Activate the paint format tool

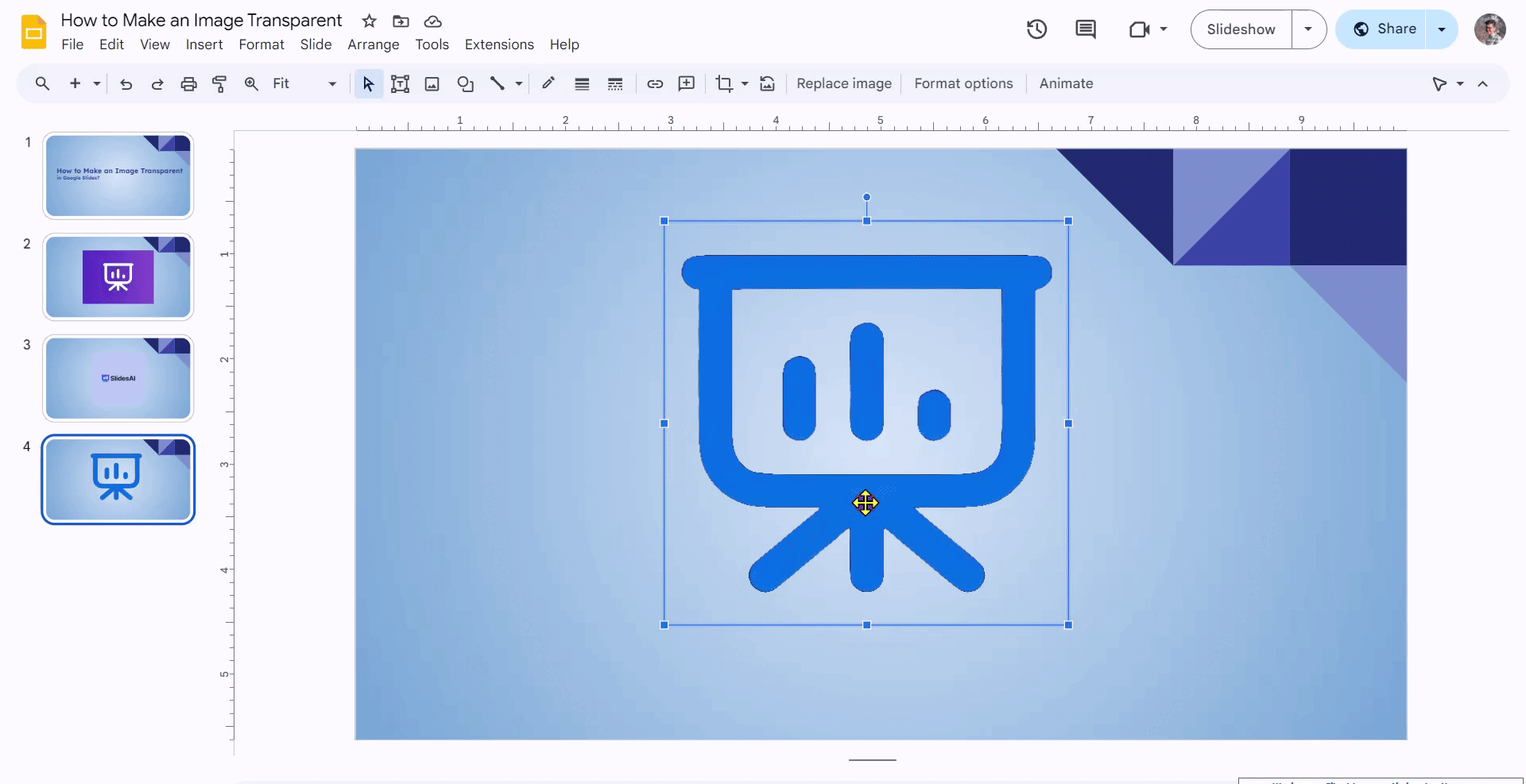pyautogui.click(x=219, y=83)
